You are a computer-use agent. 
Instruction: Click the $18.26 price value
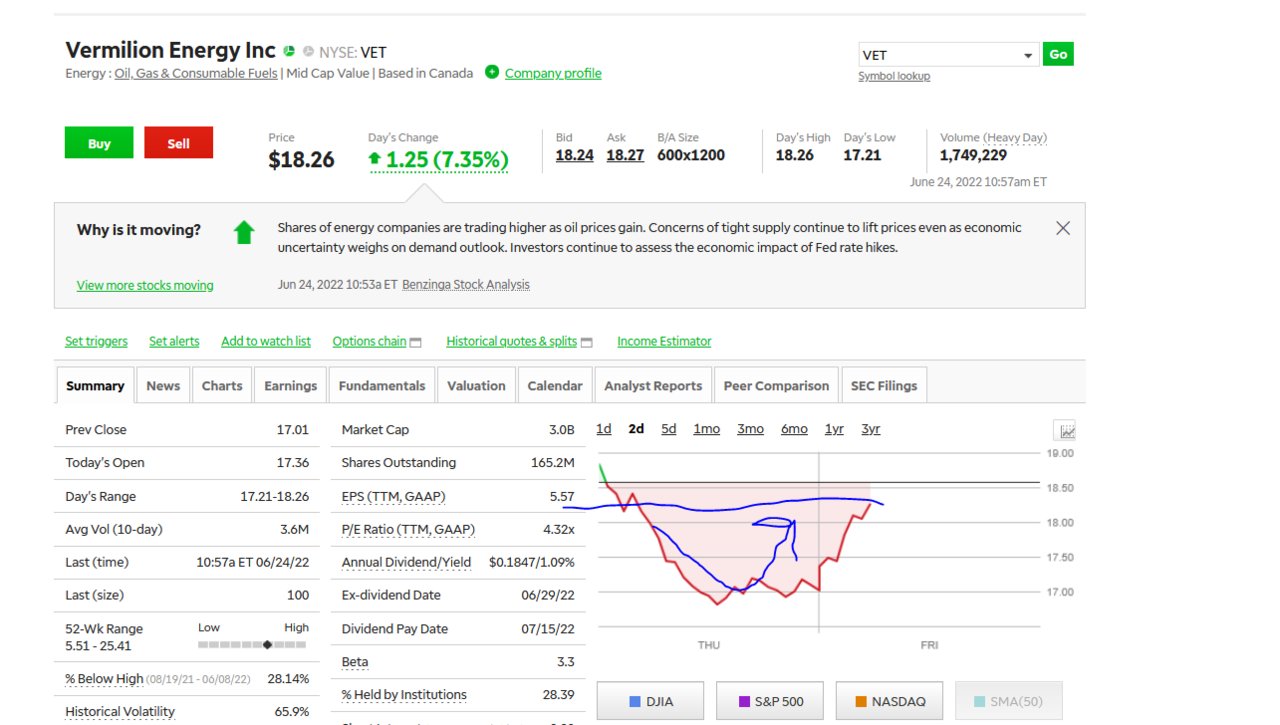pyautogui.click(x=301, y=160)
